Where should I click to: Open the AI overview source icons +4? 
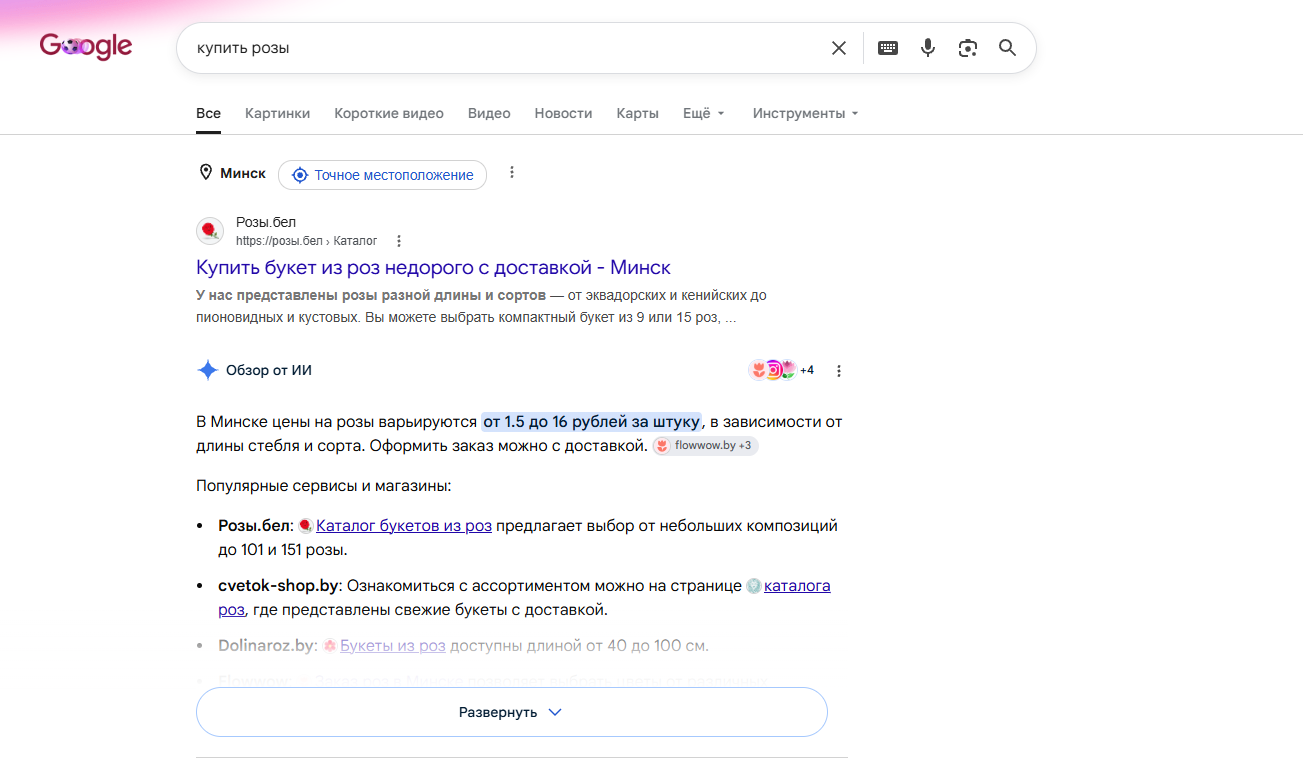click(781, 370)
